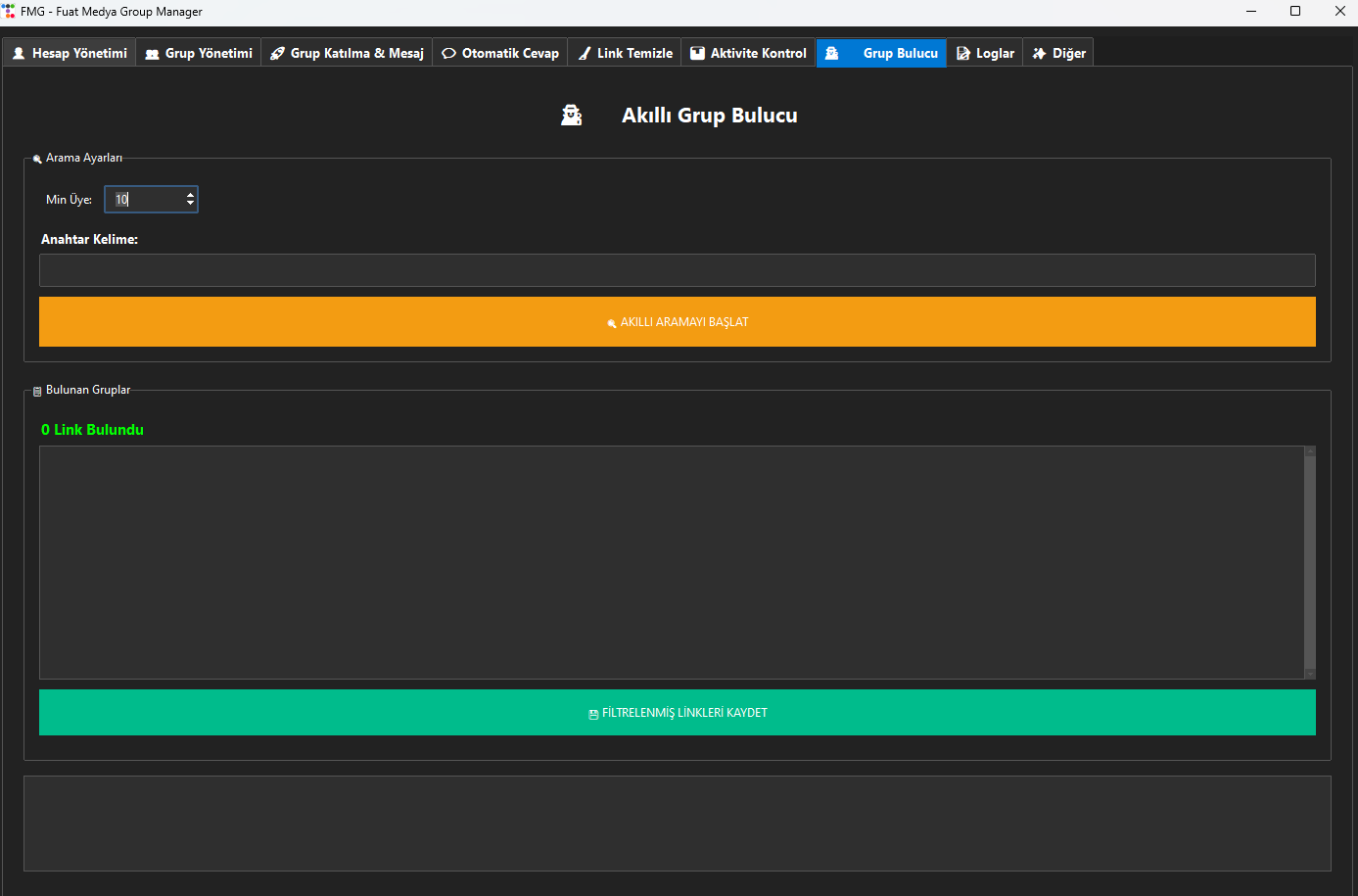Increase Min Üye value with up arrow
Viewport: 1358px width, 896px height.
[x=190, y=195]
